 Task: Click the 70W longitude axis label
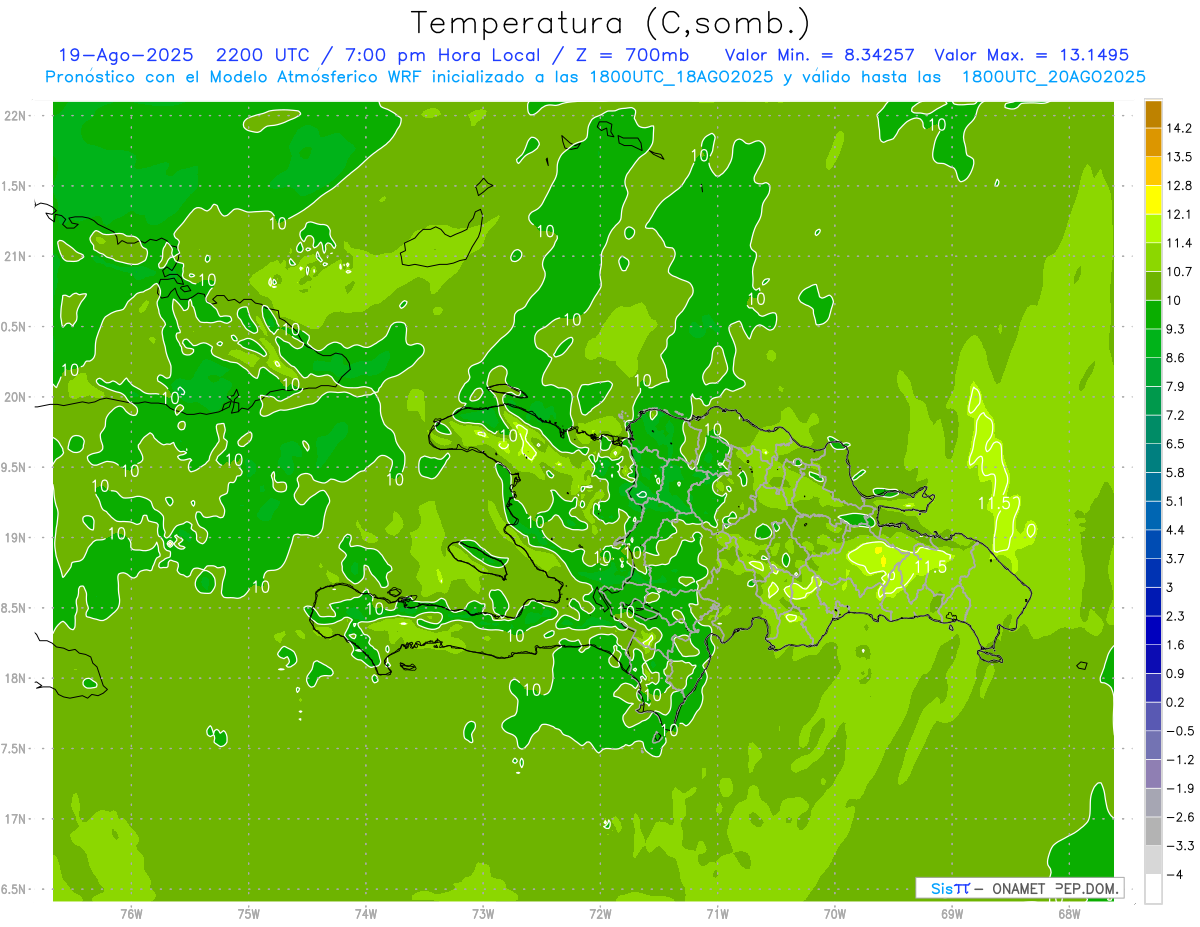(834, 914)
